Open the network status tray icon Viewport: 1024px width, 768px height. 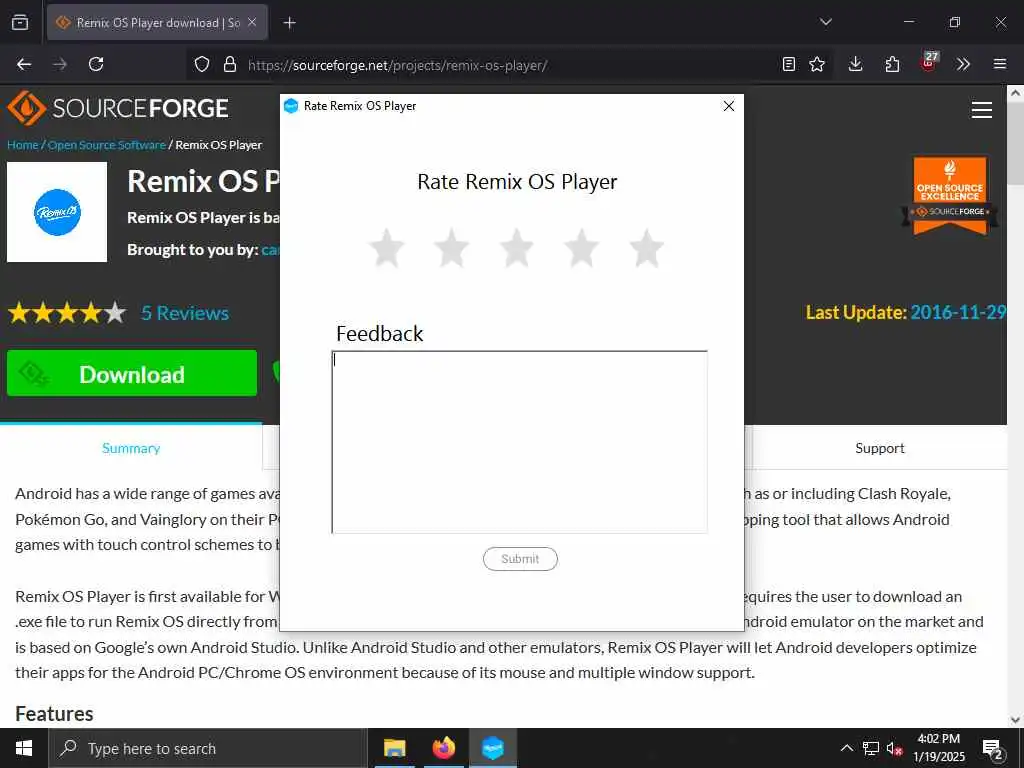[871, 748]
